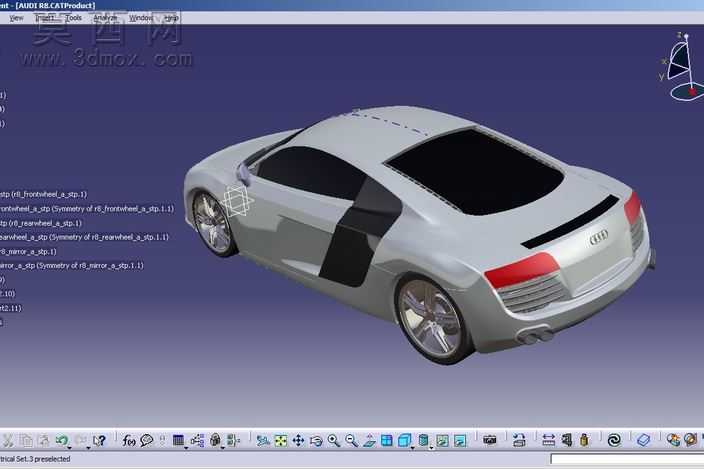Click Fit All In icon
Screen dimensions: 704x469
281,441
